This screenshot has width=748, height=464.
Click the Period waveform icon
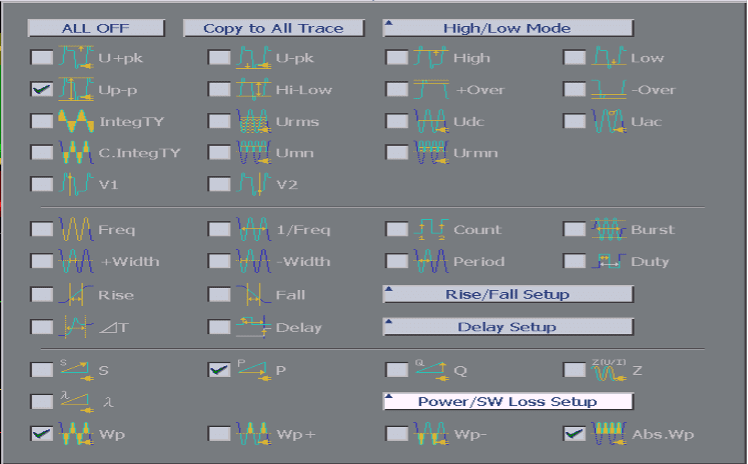pyautogui.click(x=432, y=262)
